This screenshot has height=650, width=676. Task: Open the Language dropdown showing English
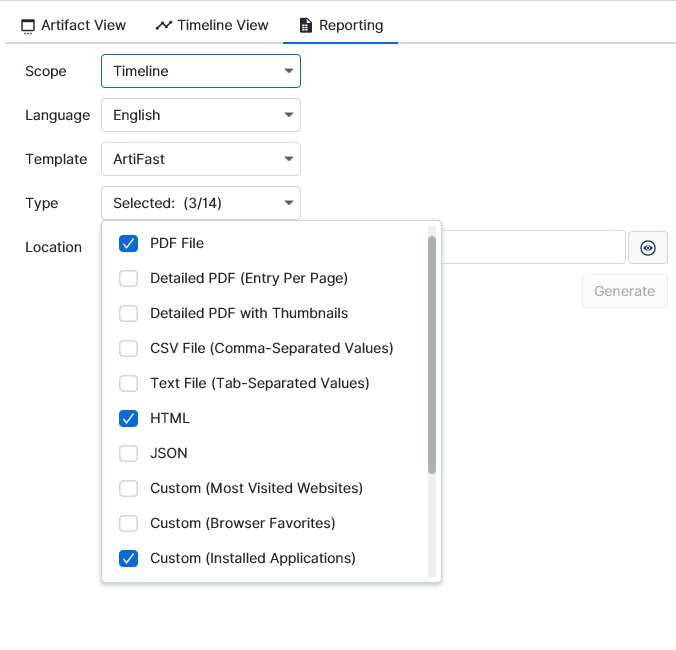pos(200,115)
